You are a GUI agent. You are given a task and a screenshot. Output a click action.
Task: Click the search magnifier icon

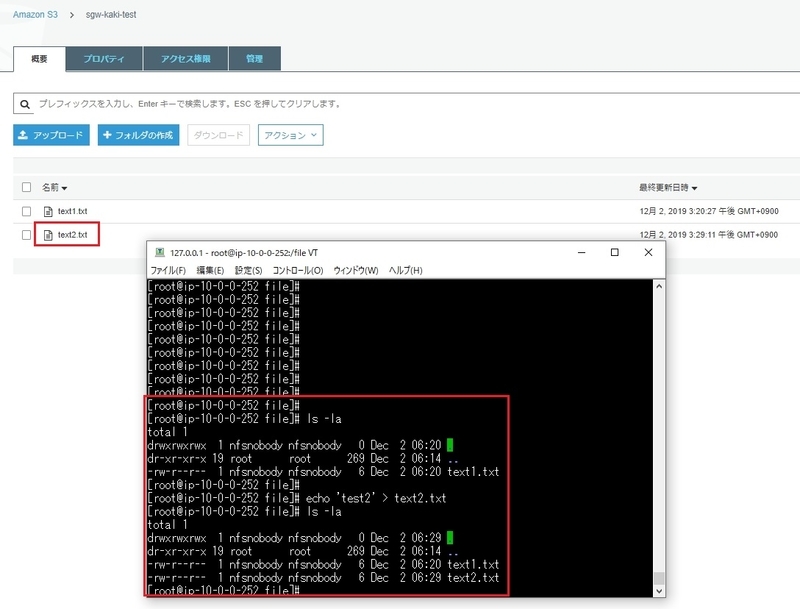(24, 105)
